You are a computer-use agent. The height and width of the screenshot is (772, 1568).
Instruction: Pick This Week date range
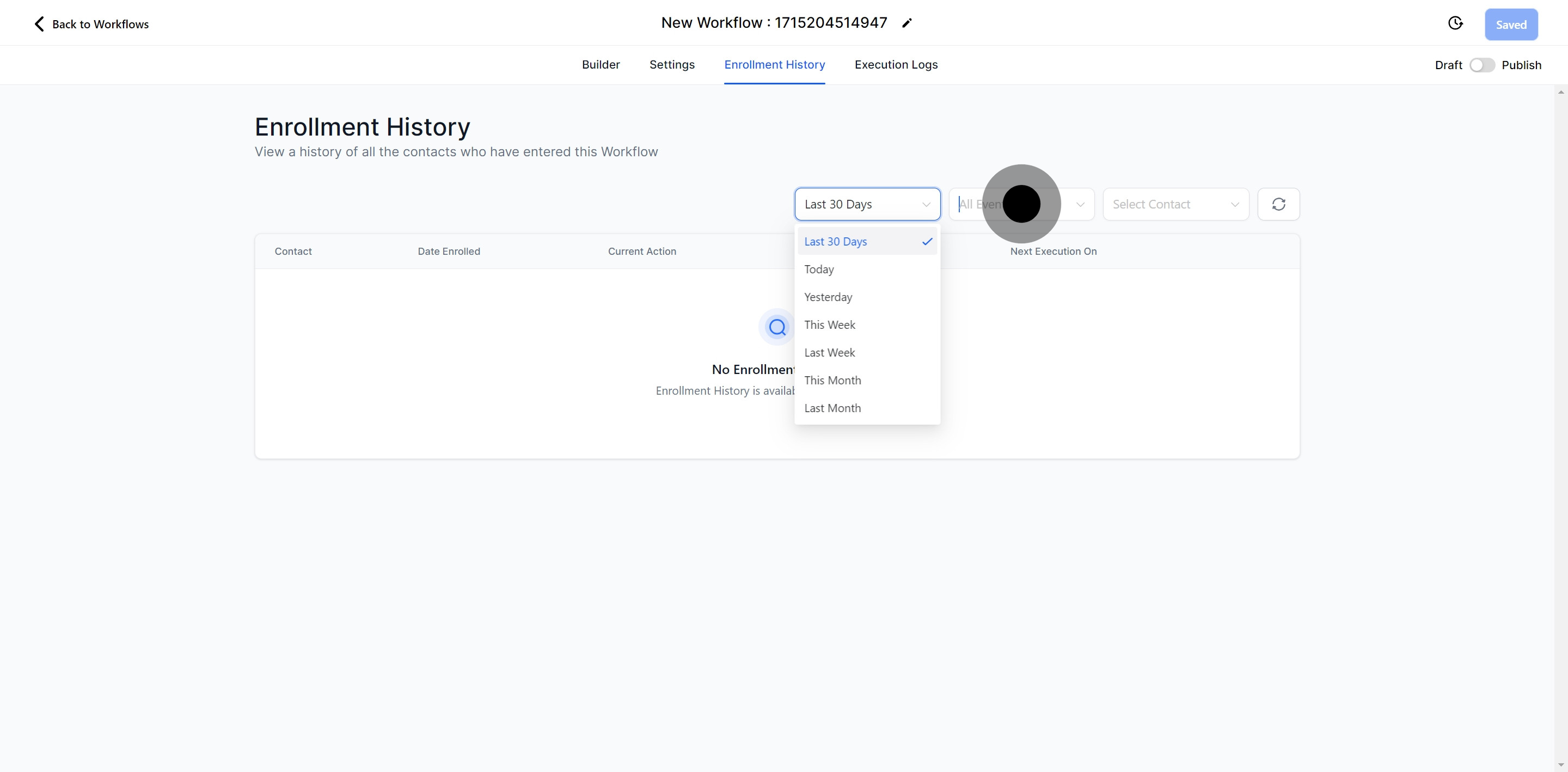(829, 324)
